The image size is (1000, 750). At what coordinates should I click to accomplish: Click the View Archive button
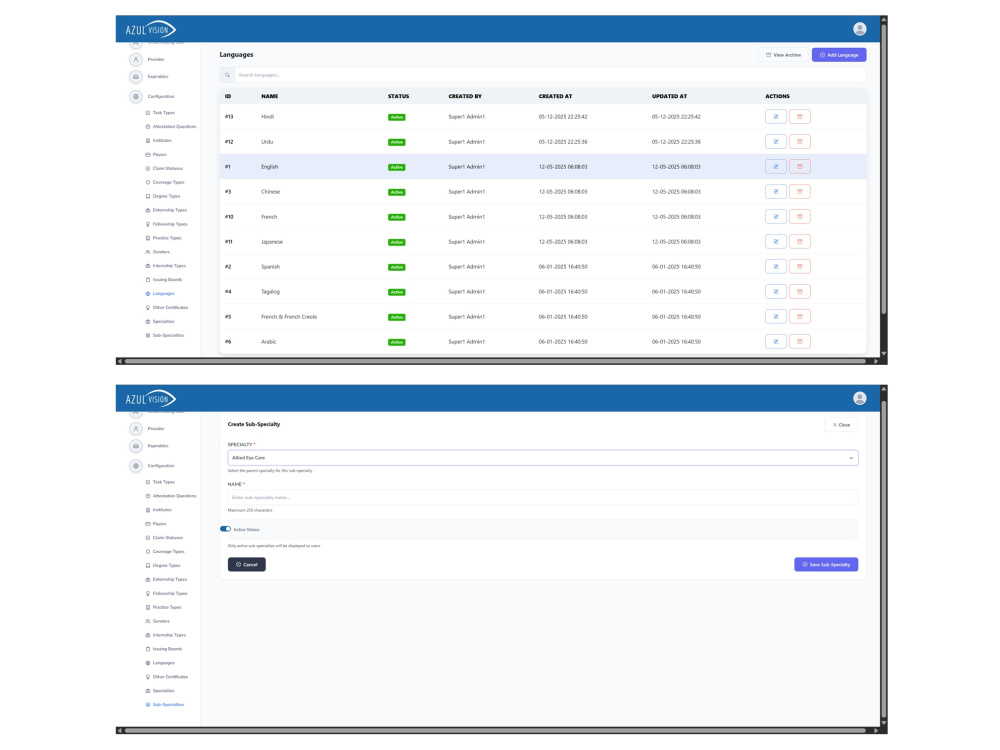(783, 55)
